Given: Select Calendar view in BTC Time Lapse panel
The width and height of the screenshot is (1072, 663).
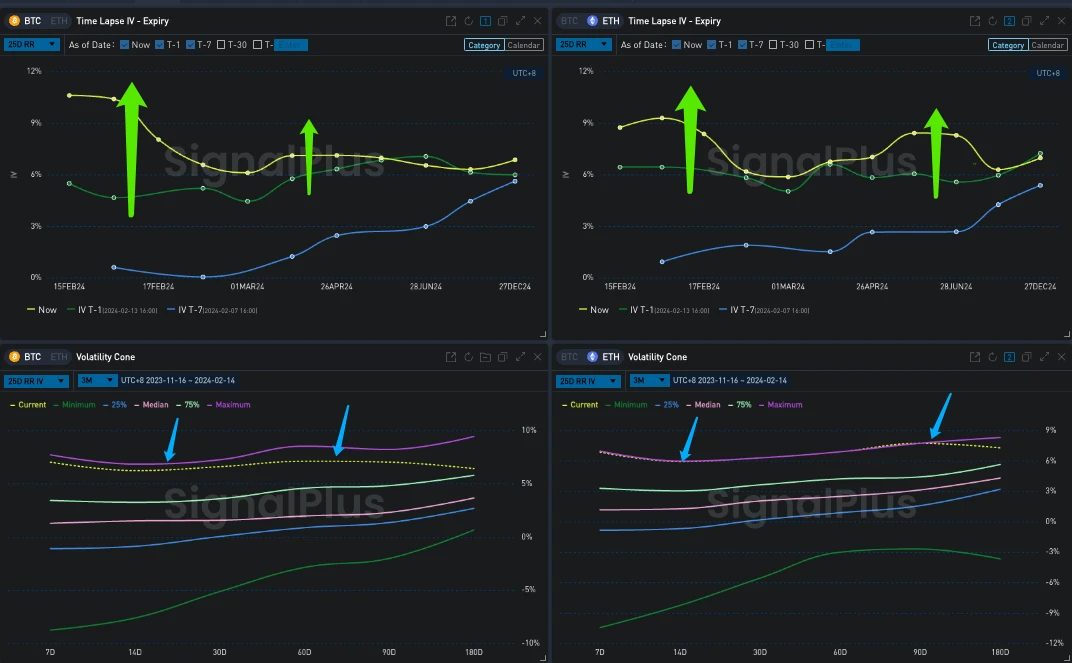Looking at the screenshot, I should point(524,45).
